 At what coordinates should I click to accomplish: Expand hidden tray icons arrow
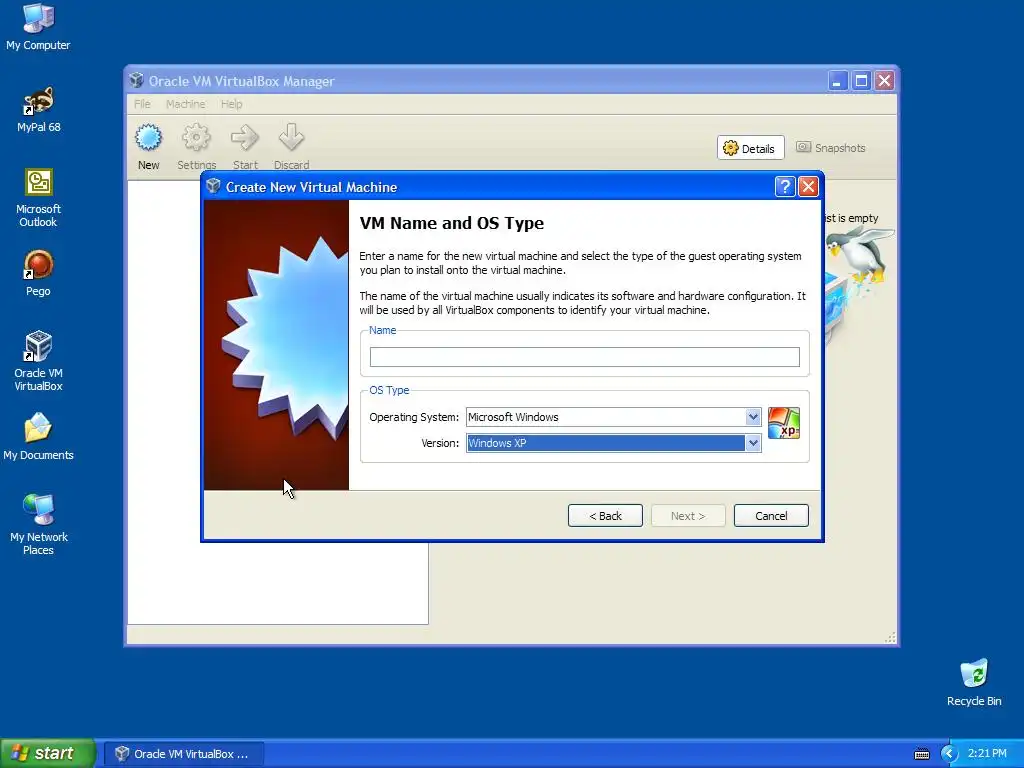pos(949,754)
